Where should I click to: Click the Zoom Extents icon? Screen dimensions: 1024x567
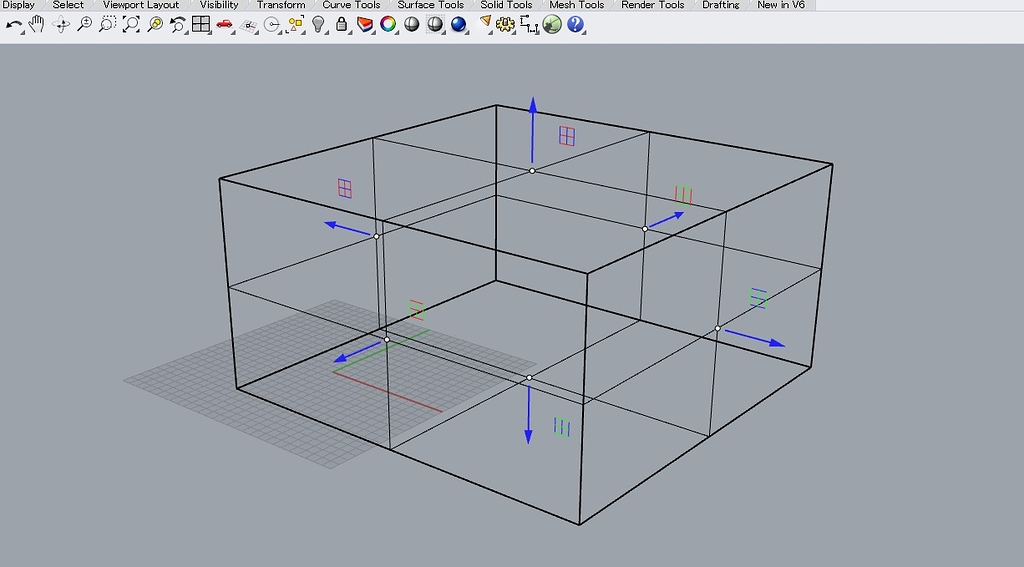(x=131, y=25)
